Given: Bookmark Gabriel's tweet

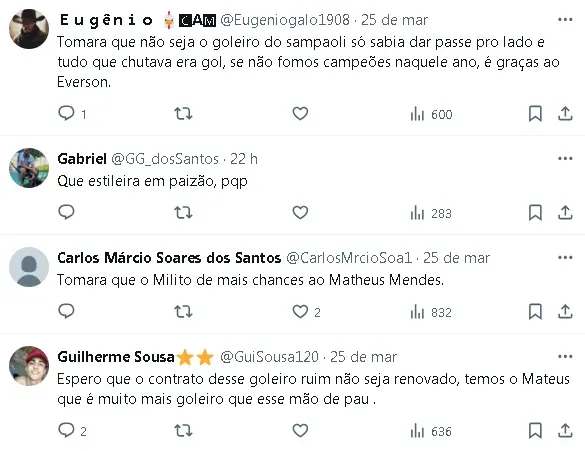Looking at the screenshot, I should [x=535, y=213].
